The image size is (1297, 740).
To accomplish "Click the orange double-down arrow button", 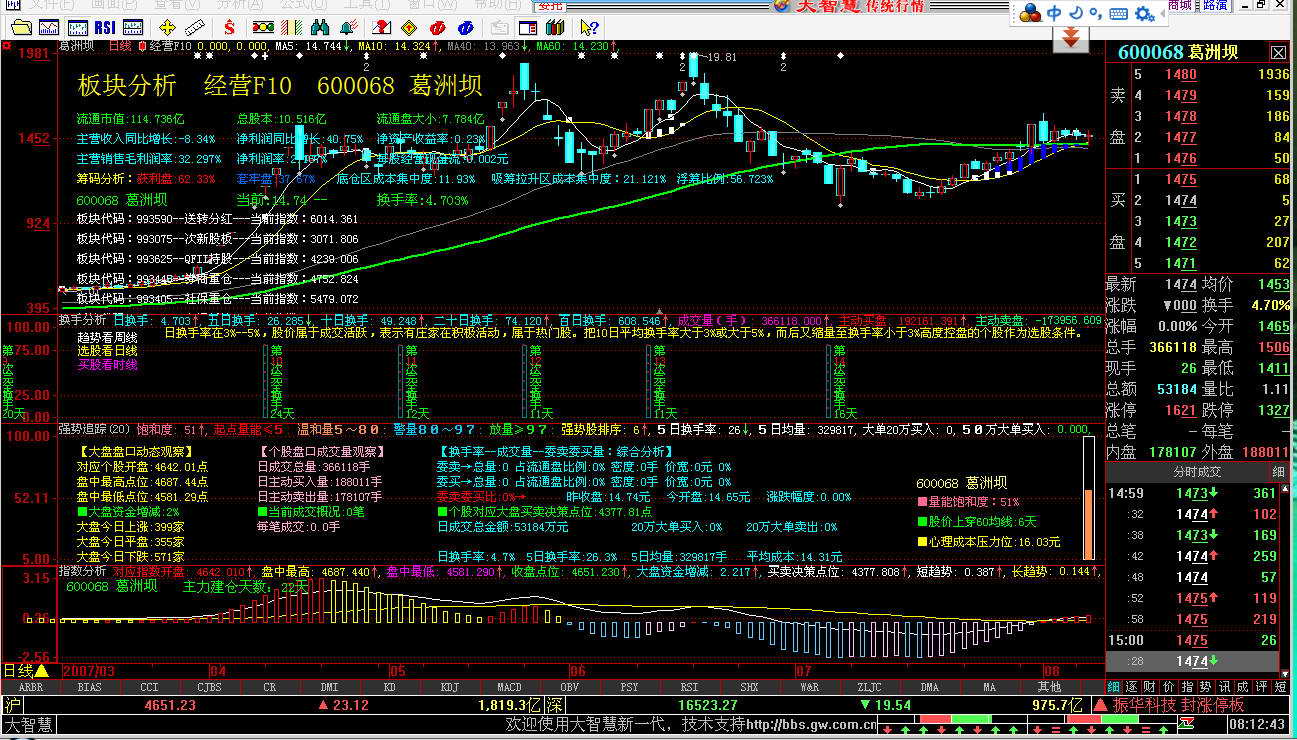I will point(1069,38).
